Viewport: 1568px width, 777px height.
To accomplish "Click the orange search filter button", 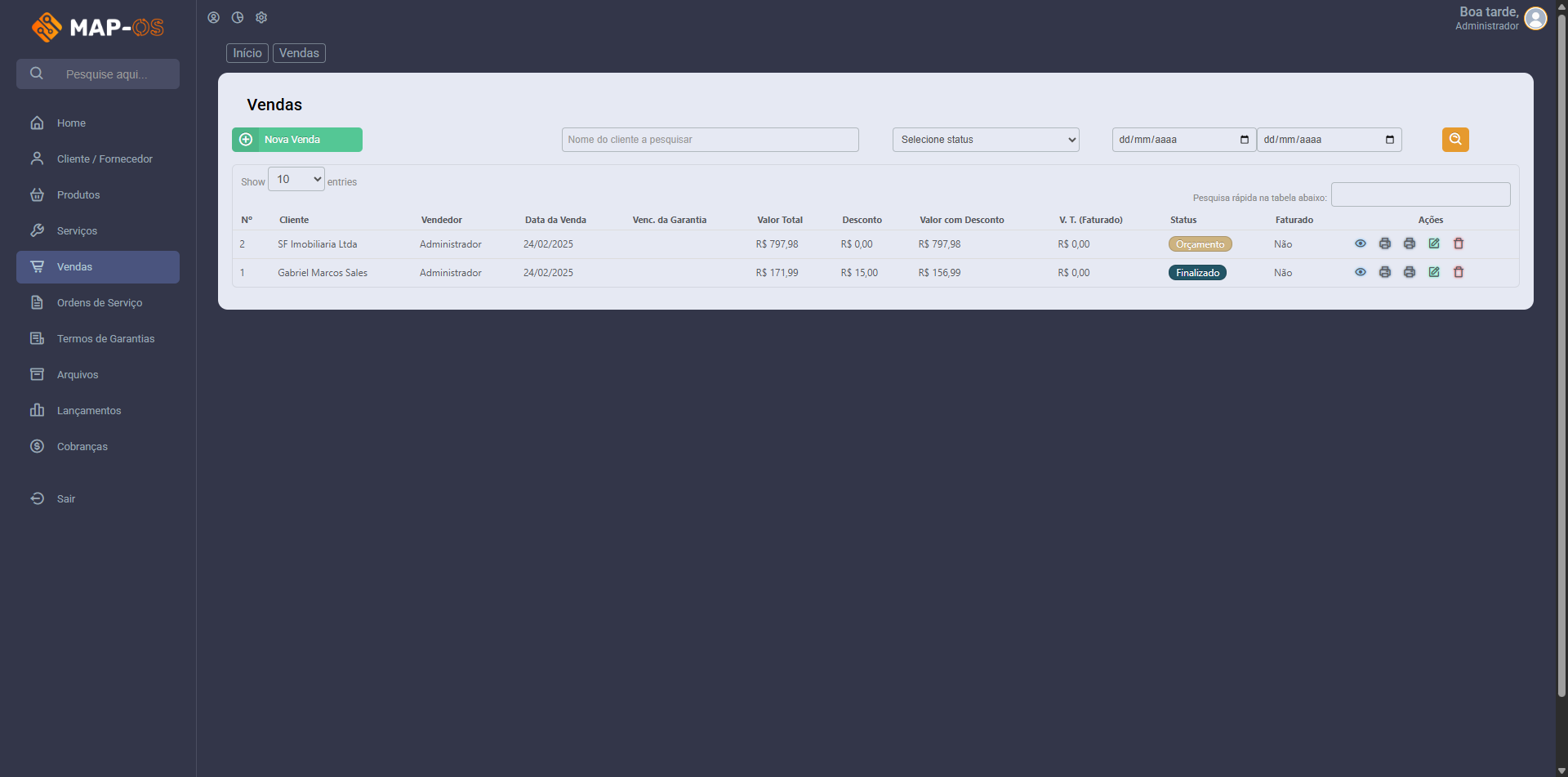I will point(1455,140).
